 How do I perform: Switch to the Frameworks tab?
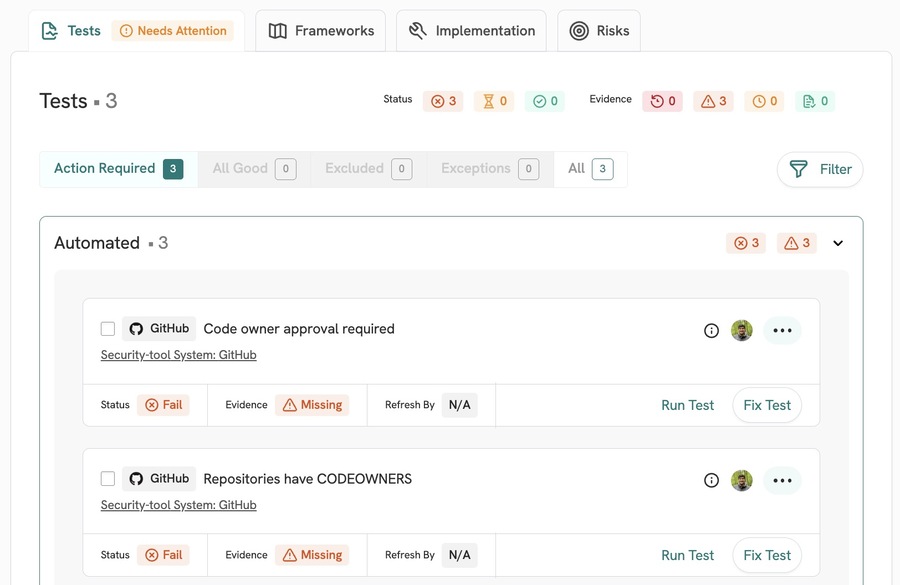click(320, 31)
